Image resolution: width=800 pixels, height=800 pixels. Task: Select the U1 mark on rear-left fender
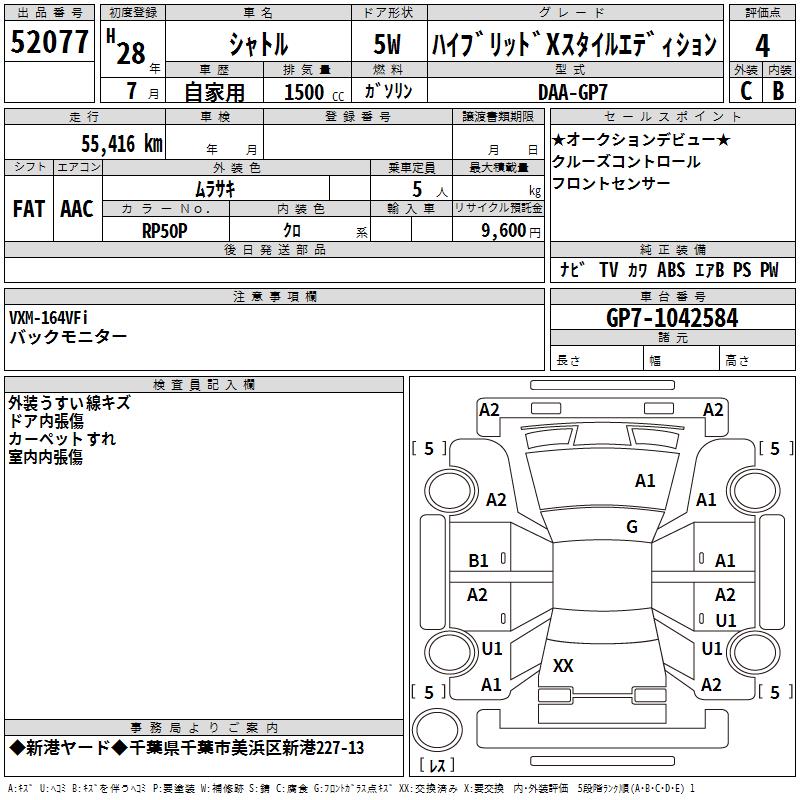492,648
